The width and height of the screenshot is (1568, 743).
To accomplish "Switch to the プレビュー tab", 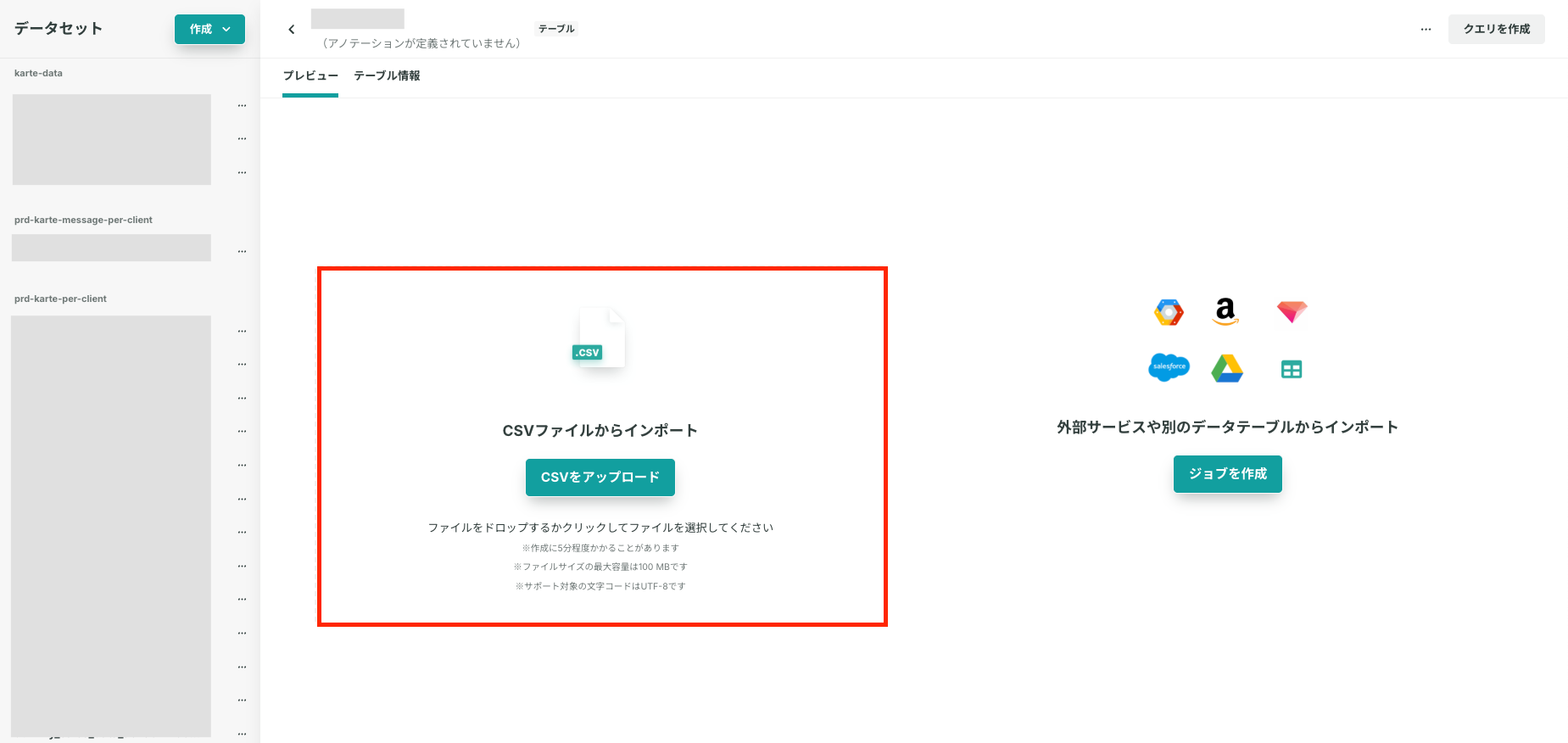I will [x=310, y=75].
